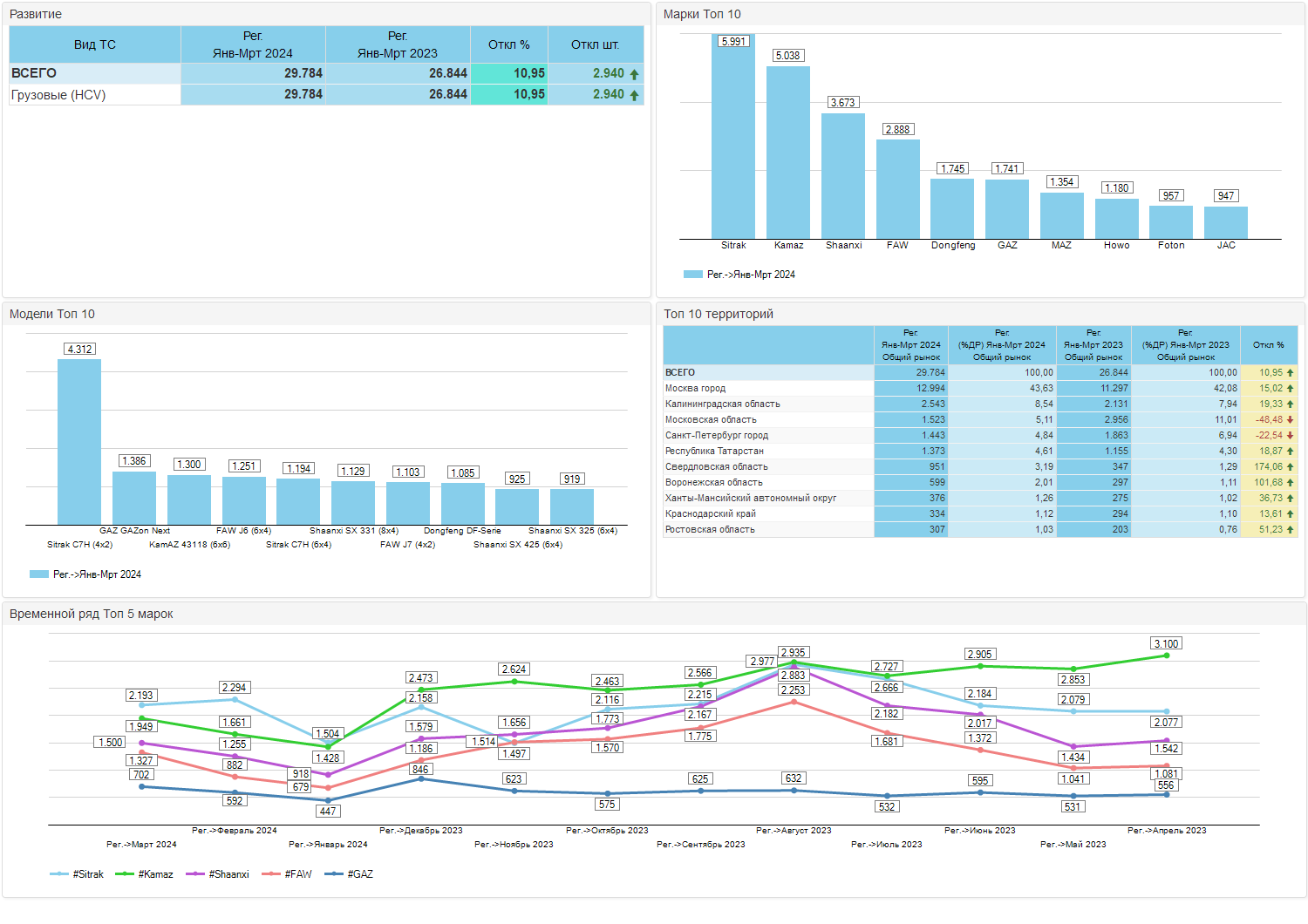This screenshot has height=924, width=1308.
Task: Click the green up arrow in ВСЕГО row
Action: click(634, 74)
